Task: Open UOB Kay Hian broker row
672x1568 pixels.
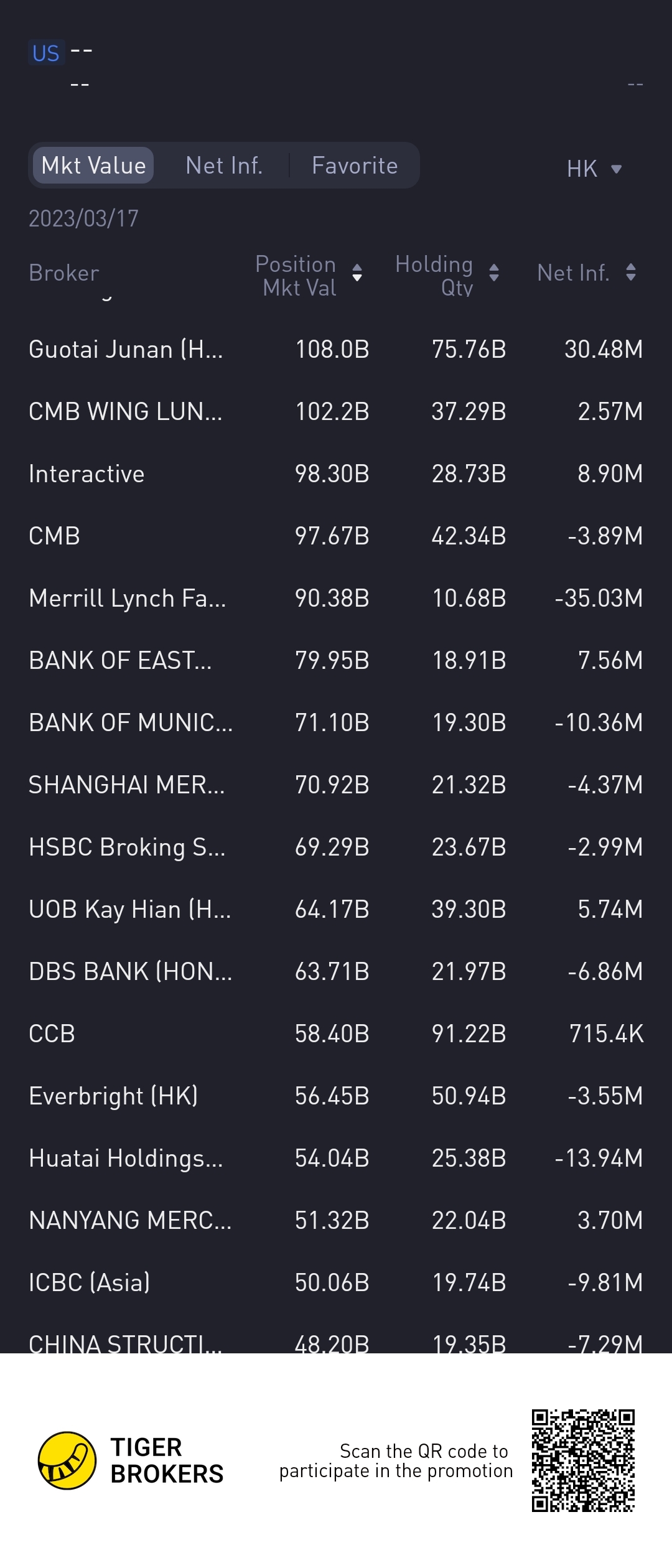Action: click(x=336, y=909)
